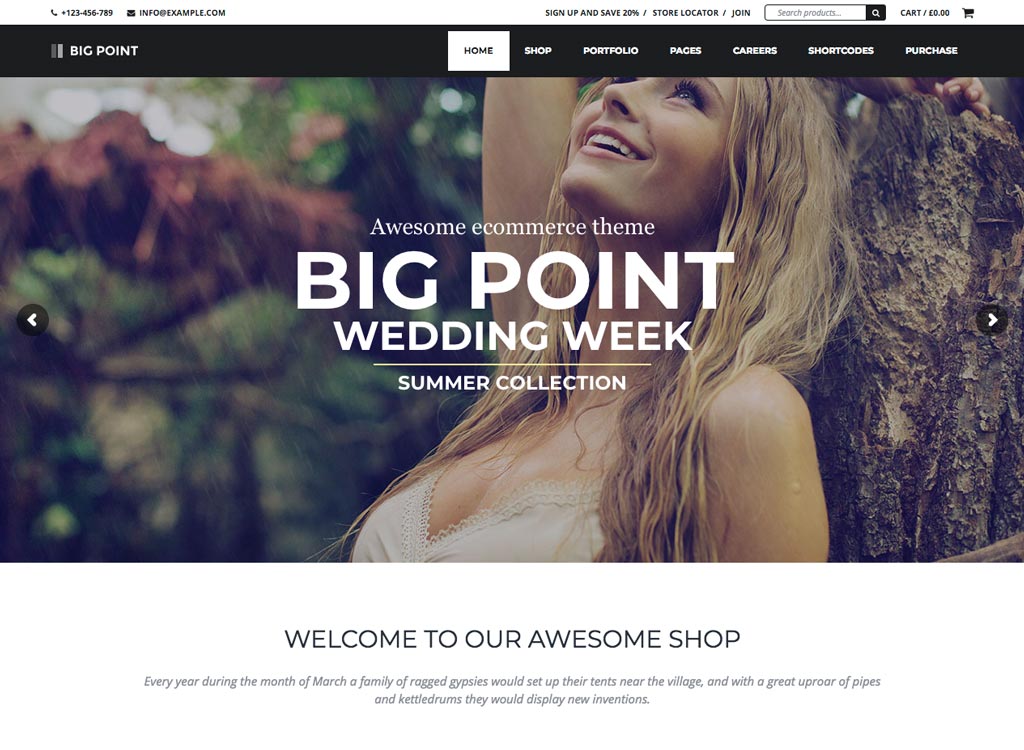Image resolution: width=1024 pixels, height=750 pixels.
Task: Open the Store Locator link
Action: pos(685,12)
